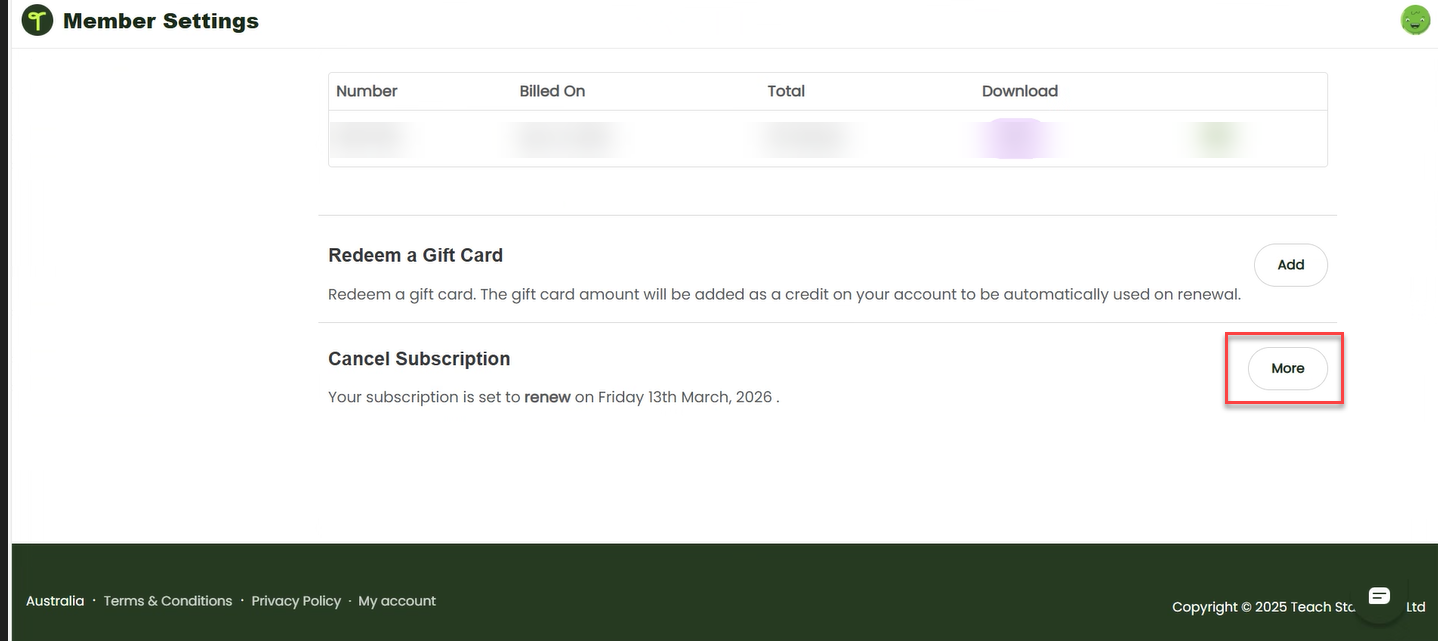This screenshot has height=641, width=1438.
Task: Open the green user avatar menu
Action: (x=1415, y=20)
